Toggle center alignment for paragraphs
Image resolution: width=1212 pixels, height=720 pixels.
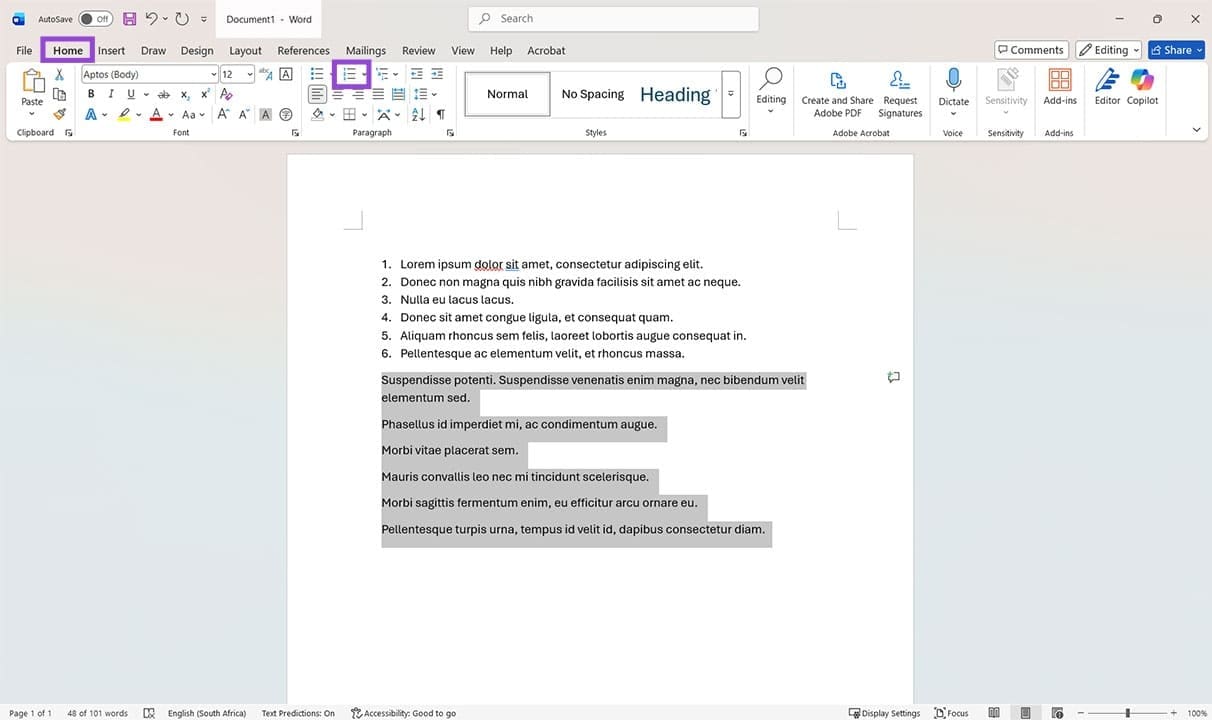click(337, 93)
